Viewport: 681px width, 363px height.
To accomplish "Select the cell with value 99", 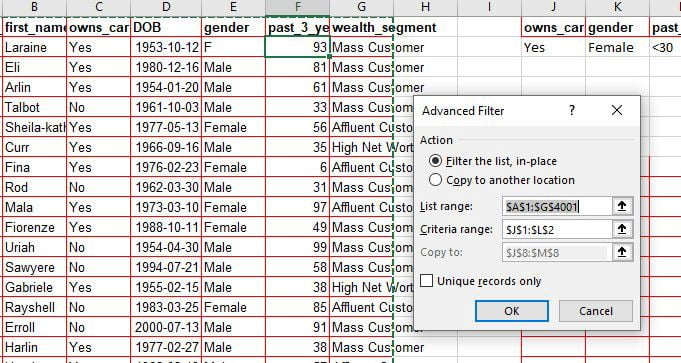I will point(298,247).
